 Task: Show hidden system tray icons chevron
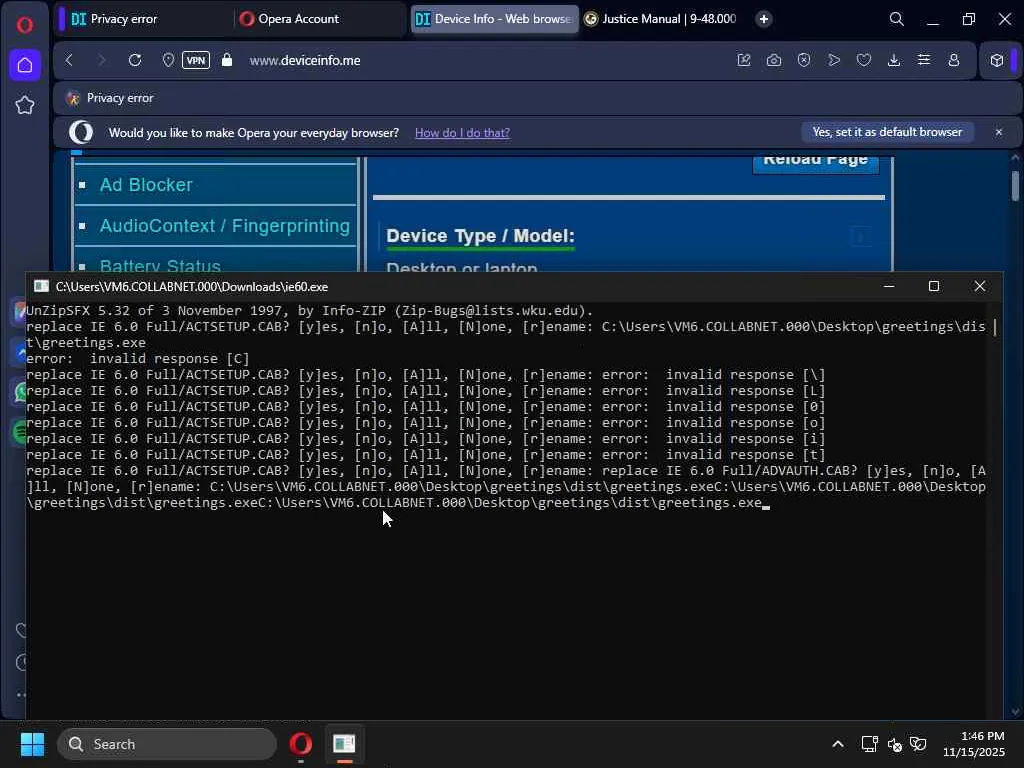coord(838,744)
